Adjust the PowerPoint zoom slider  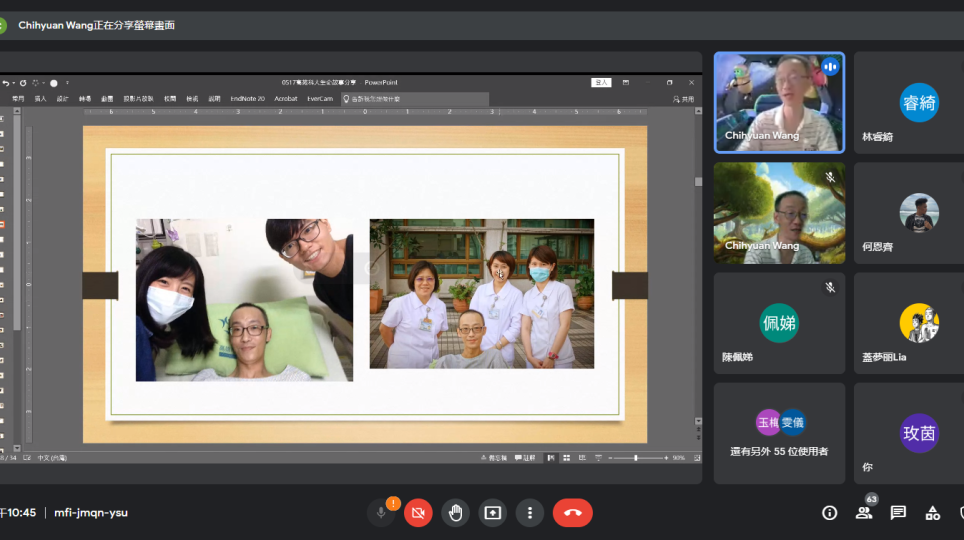pyautogui.click(x=636, y=458)
